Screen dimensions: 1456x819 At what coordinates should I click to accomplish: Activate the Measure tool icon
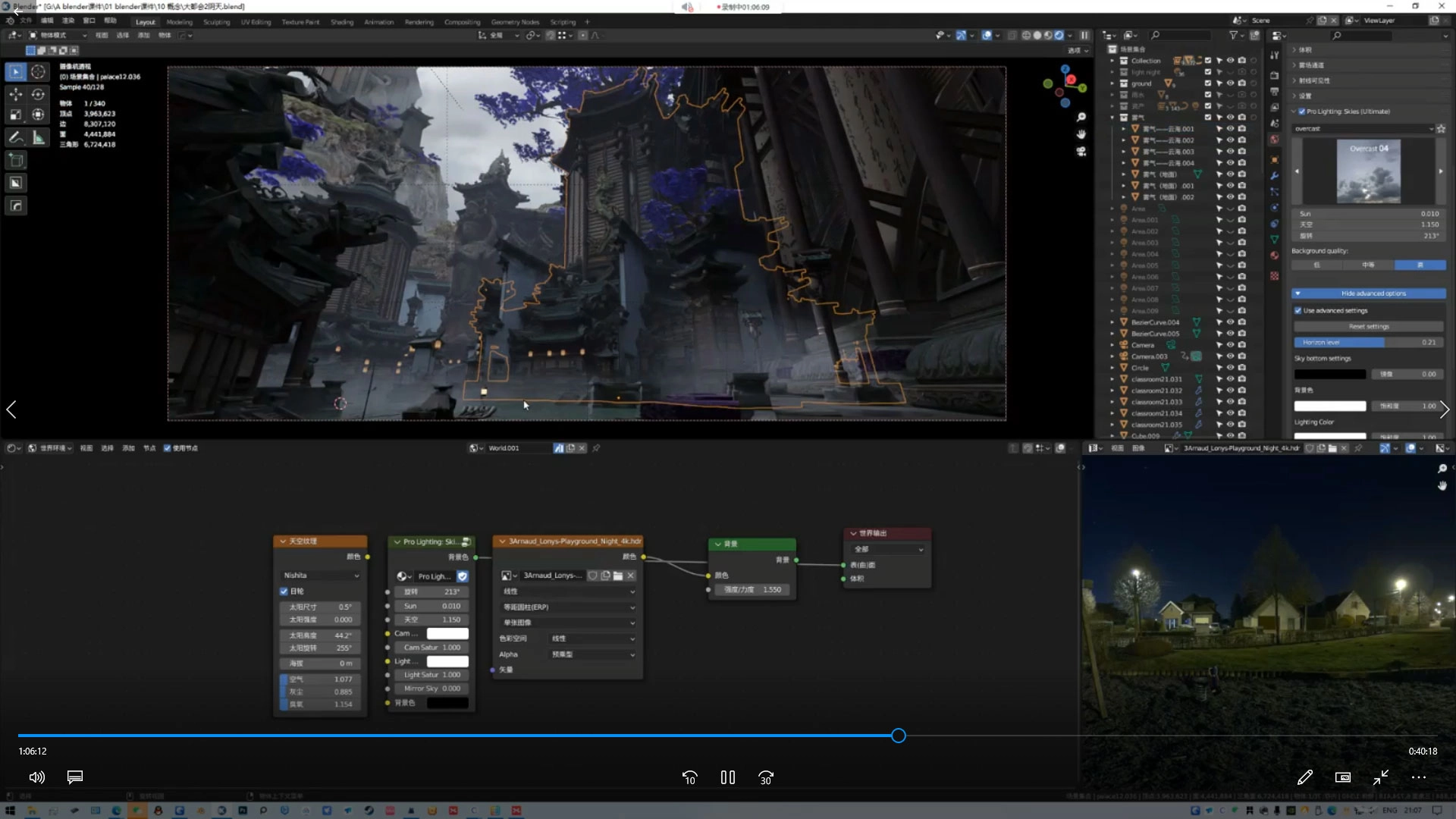coord(38,137)
